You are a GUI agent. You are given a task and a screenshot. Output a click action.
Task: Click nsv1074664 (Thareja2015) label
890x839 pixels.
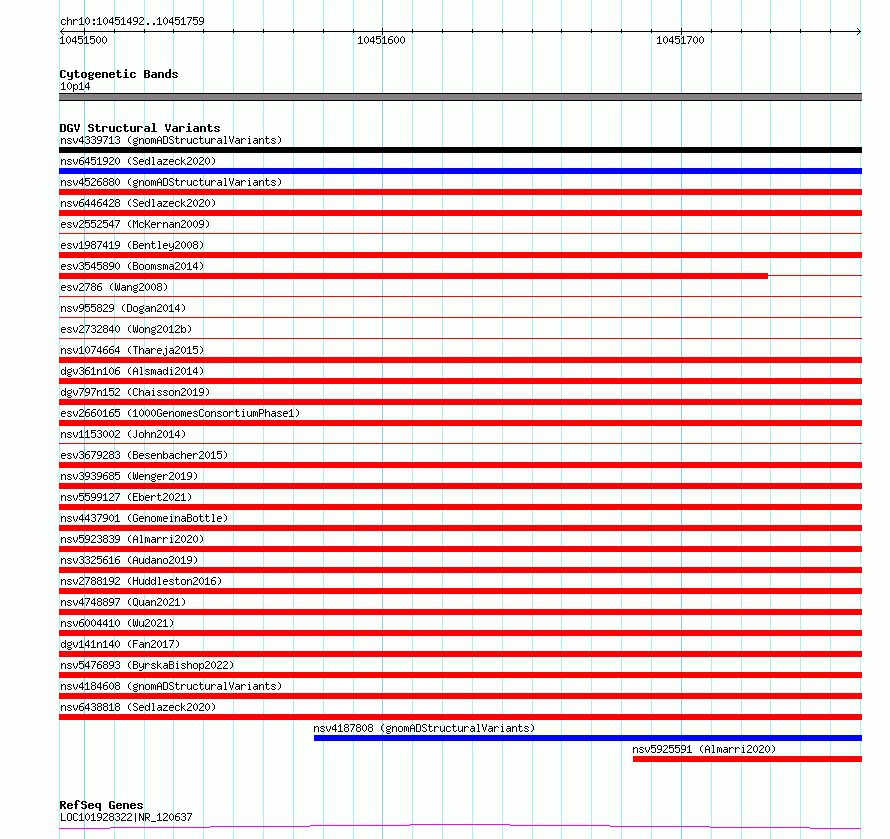click(x=132, y=350)
